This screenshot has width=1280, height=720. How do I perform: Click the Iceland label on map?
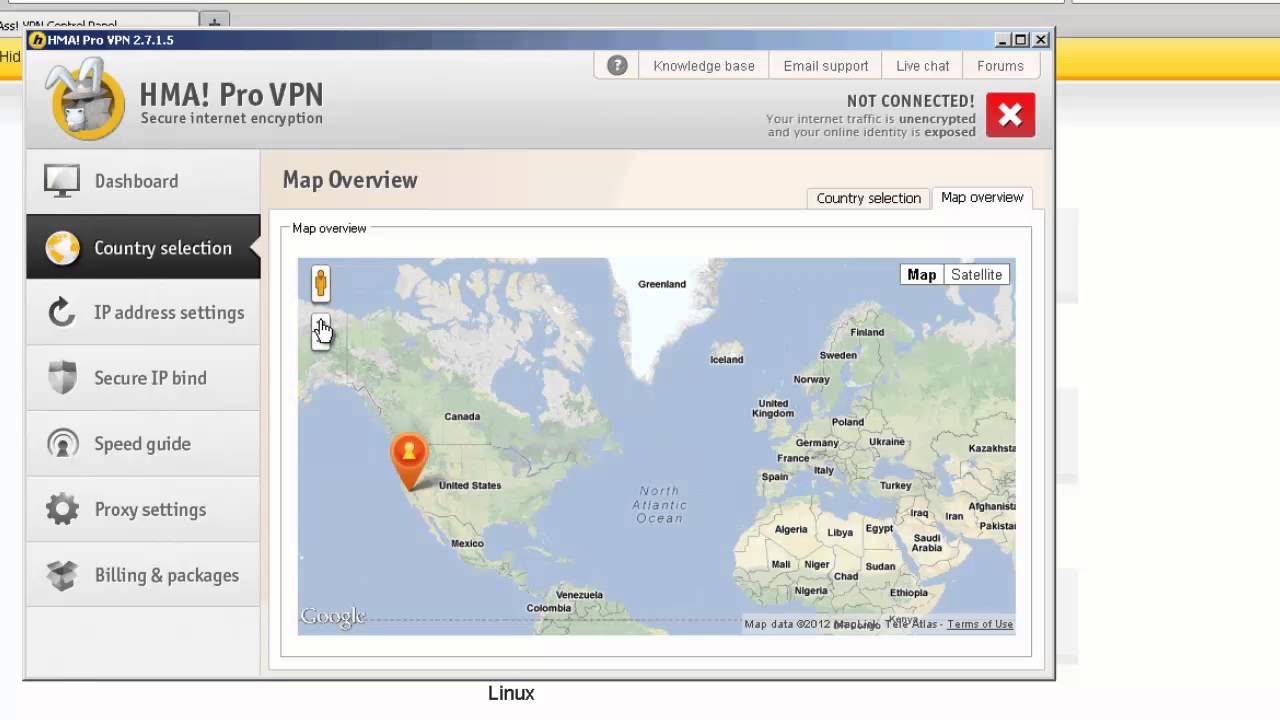(727, 360)
